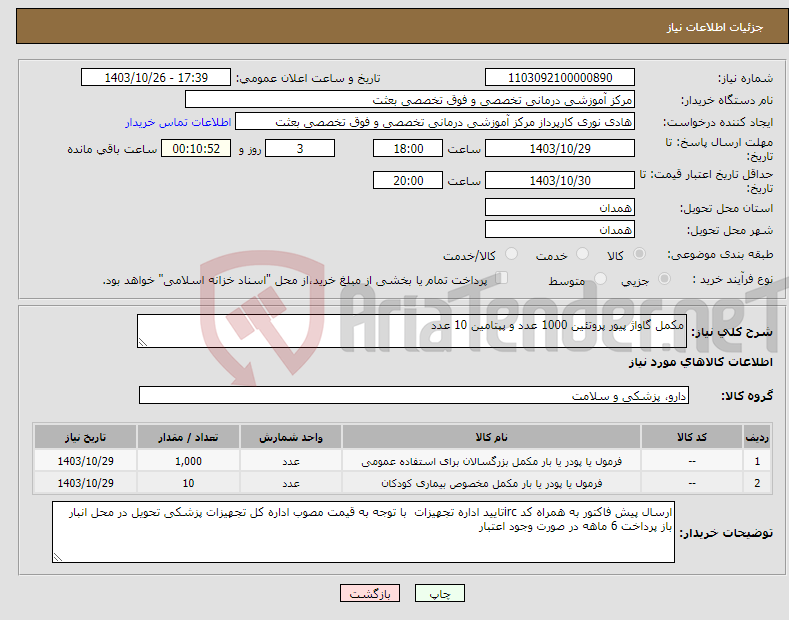Click the شماره نیاز field 1103092100000890
The image size is (789, 620).
[x=560, y=78]
